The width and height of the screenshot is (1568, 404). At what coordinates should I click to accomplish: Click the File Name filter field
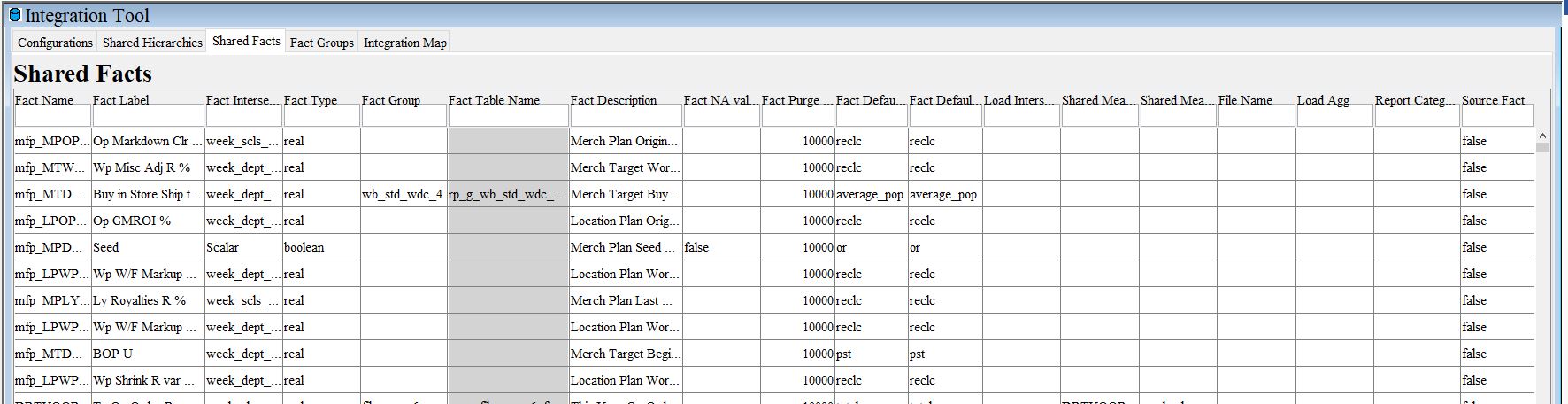pyautogui.click(x=1257, y=116)
